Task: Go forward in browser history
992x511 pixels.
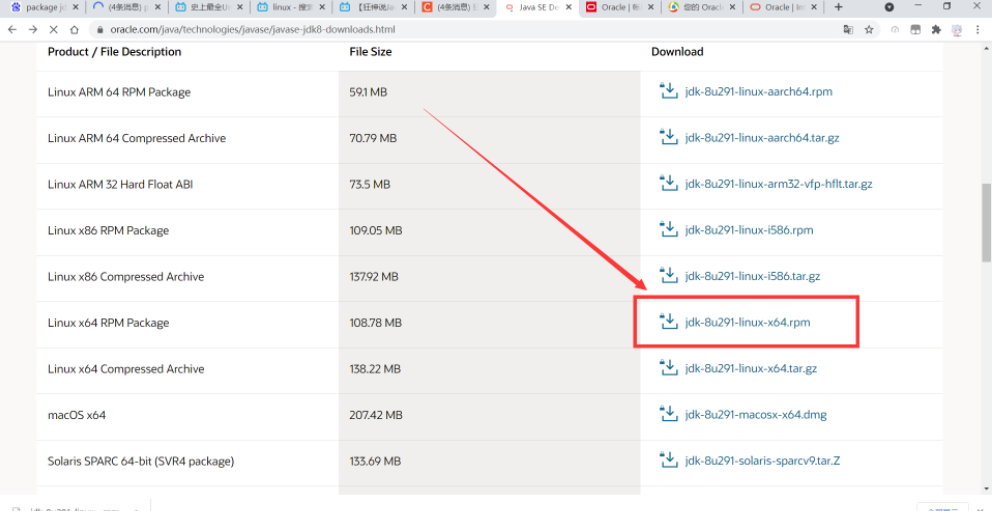Action: coord(32,30)
